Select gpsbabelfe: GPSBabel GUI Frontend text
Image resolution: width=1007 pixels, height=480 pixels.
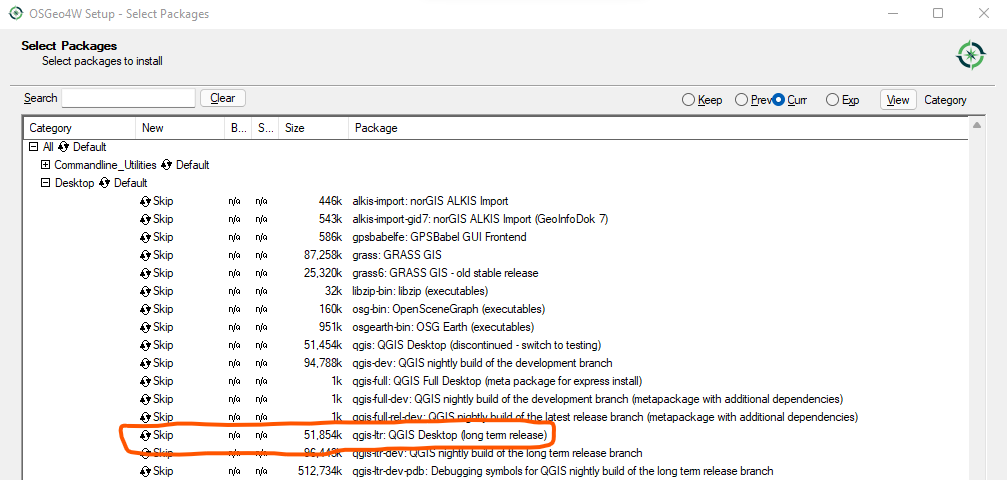coord(439,237)
